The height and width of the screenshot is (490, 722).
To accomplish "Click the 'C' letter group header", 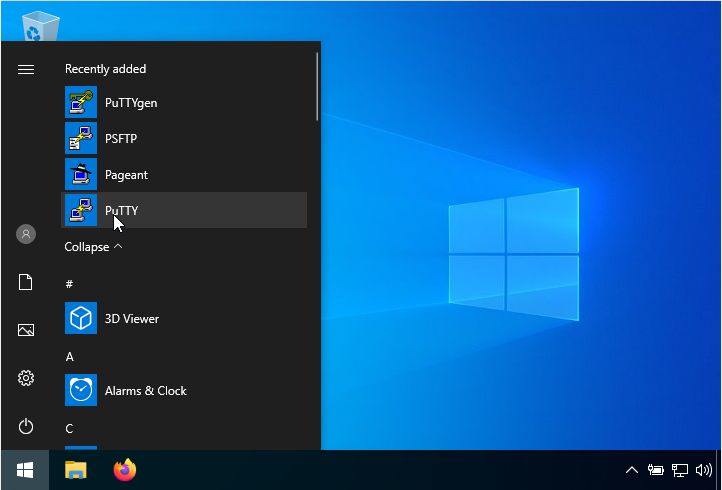I will [70, 429].
